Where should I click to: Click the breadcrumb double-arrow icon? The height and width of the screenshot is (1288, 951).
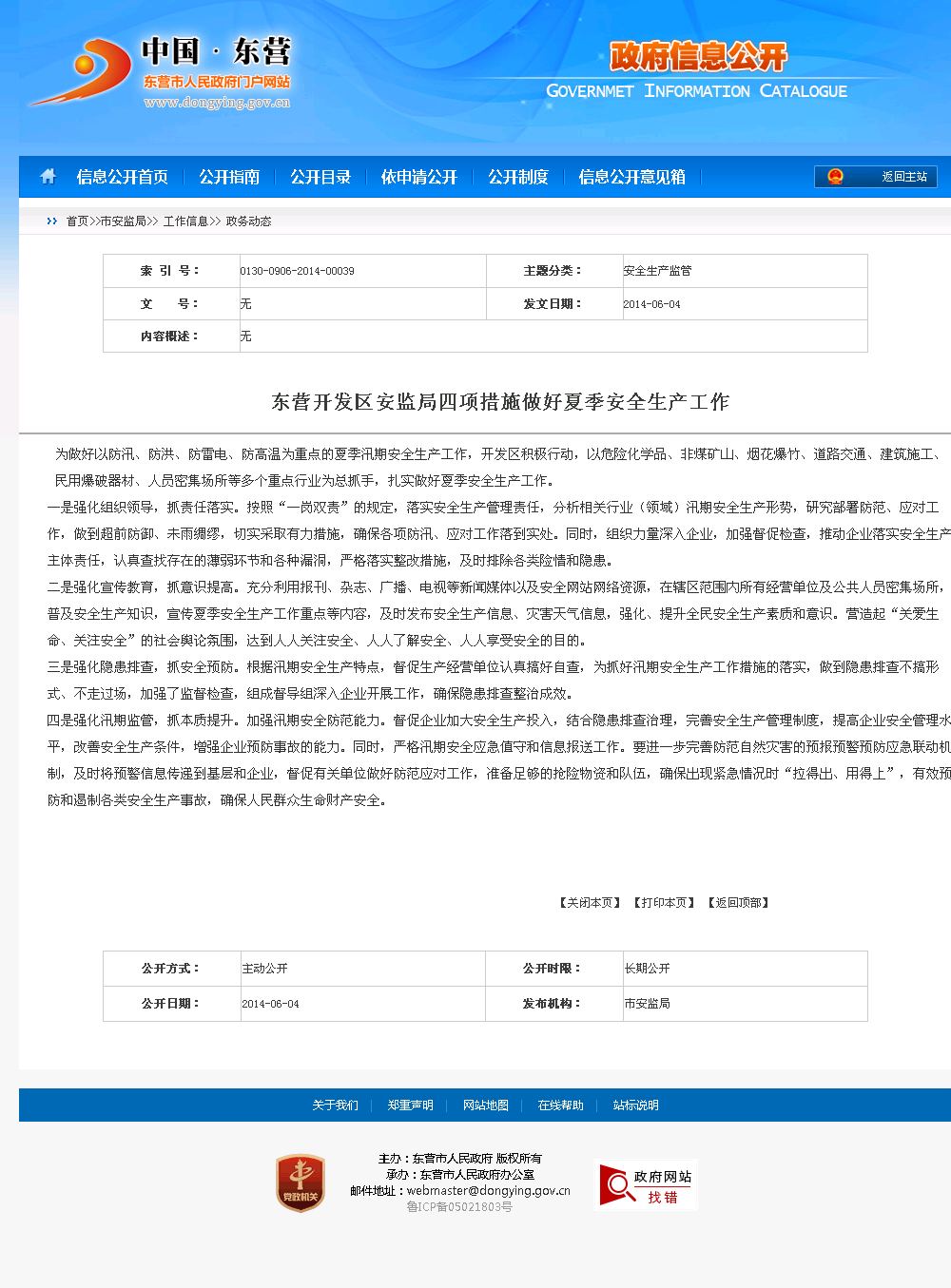51,221
